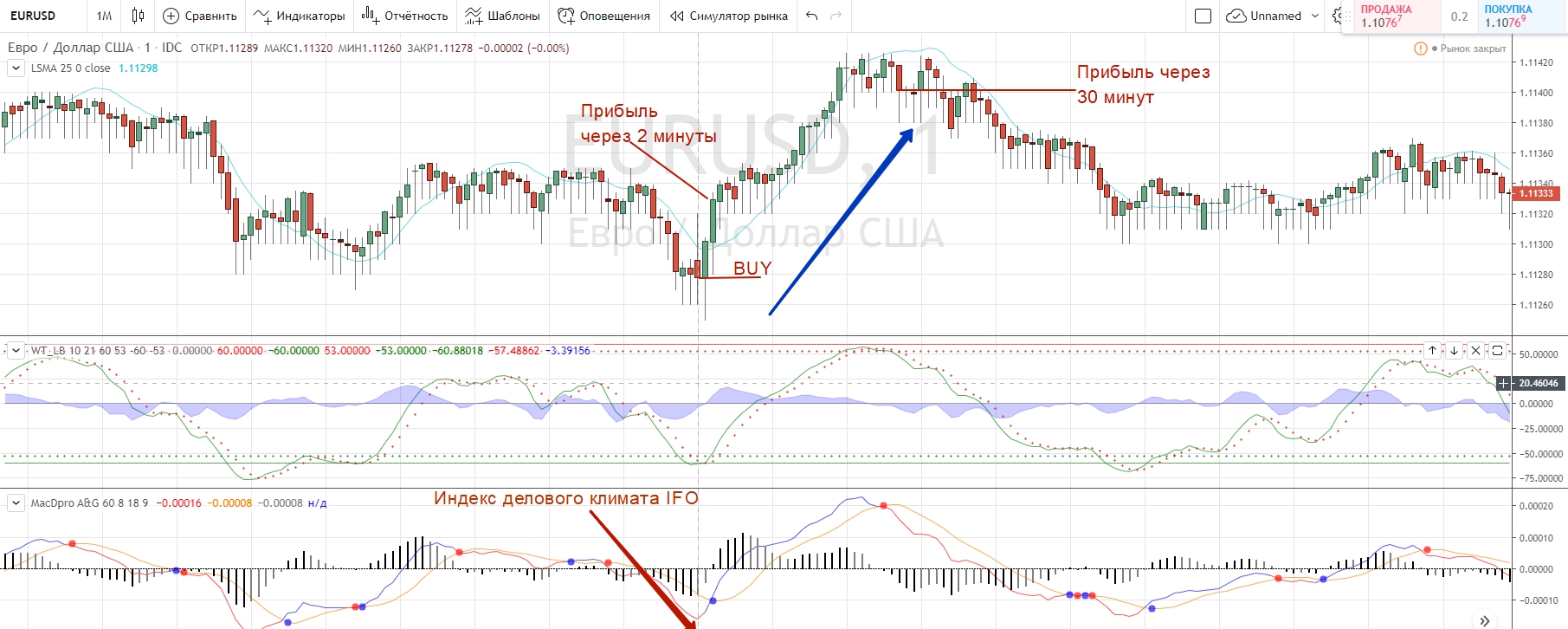Maximize the WT_LB indicator pane
Image resolution: width=1568 pixels, height=629 pixels.
1497,351
